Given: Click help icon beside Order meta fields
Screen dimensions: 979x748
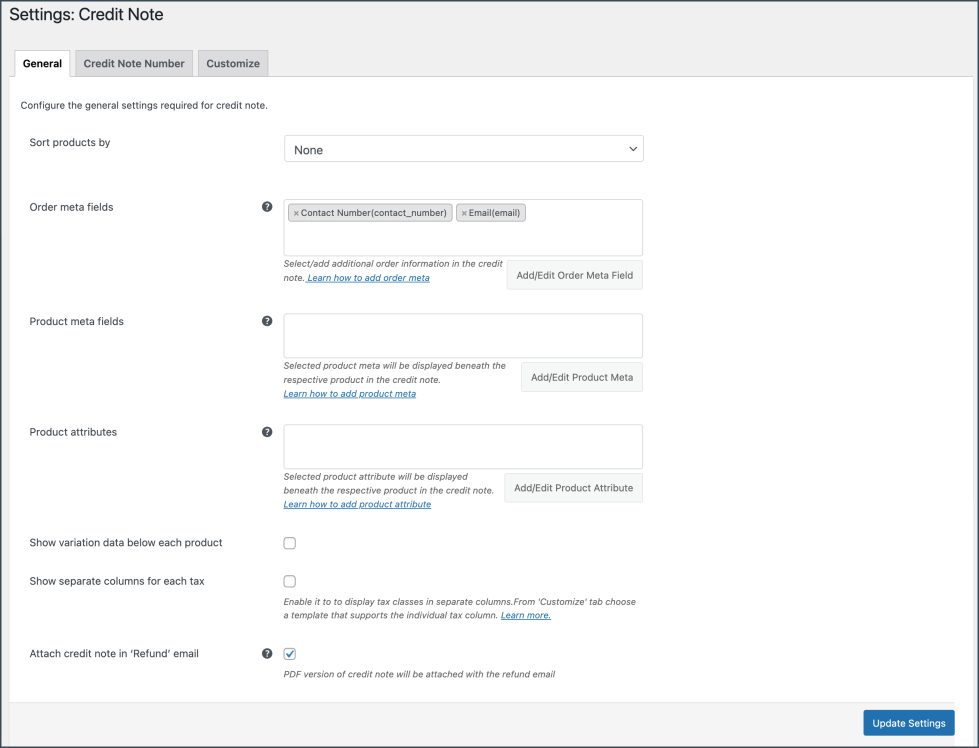Looking at the screenshot, I should click(267, 207).
